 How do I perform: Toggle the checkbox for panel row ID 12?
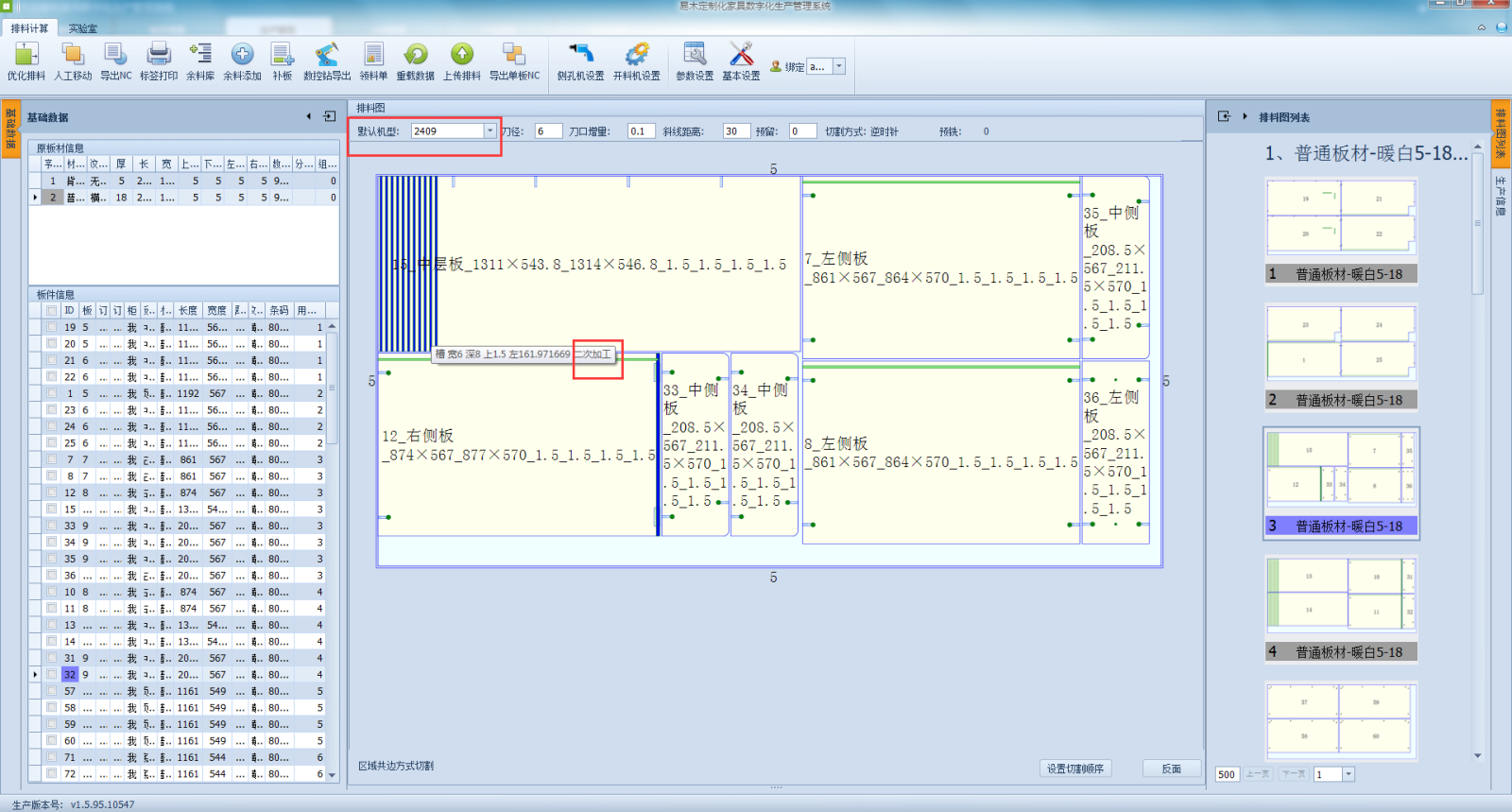coord(52,492)
